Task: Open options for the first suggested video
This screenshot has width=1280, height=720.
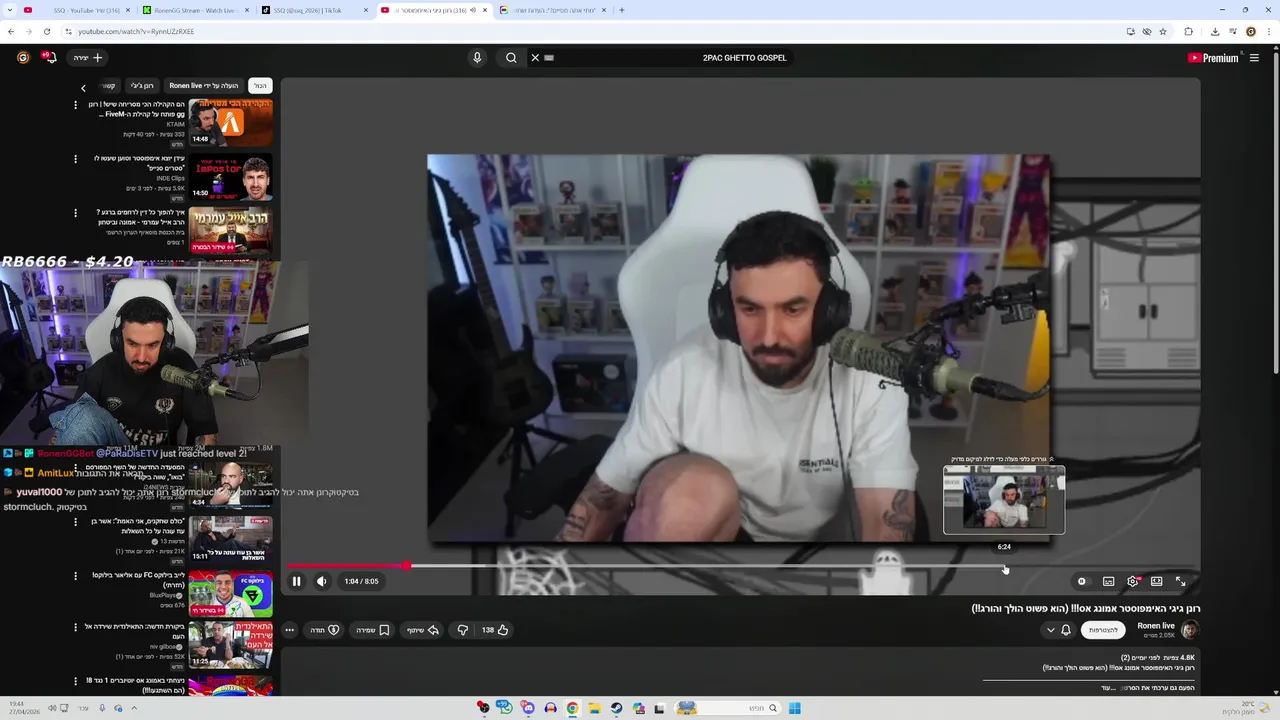Action: [x=75, y=105]
